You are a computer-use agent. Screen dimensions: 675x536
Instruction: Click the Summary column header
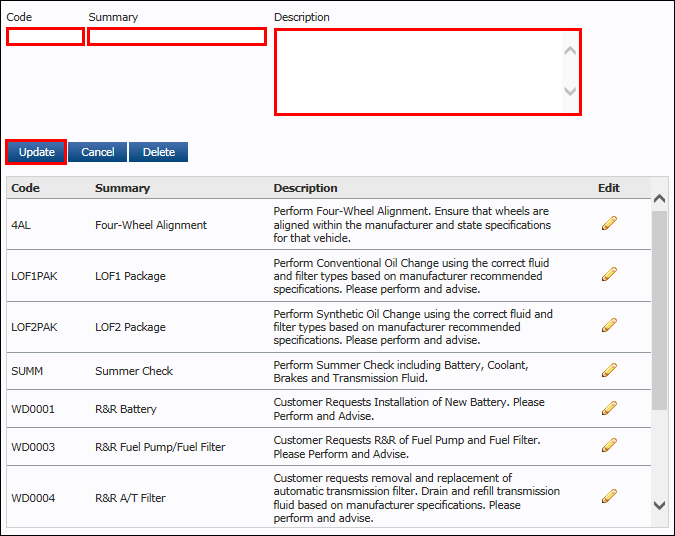(122, 188)
